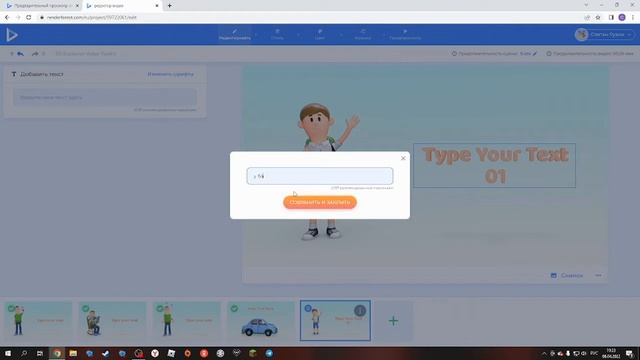Image resolution: width=640 pixels, height=360 pixels.
Task: Open the Chrome three-dot menu
Action: 633,18
